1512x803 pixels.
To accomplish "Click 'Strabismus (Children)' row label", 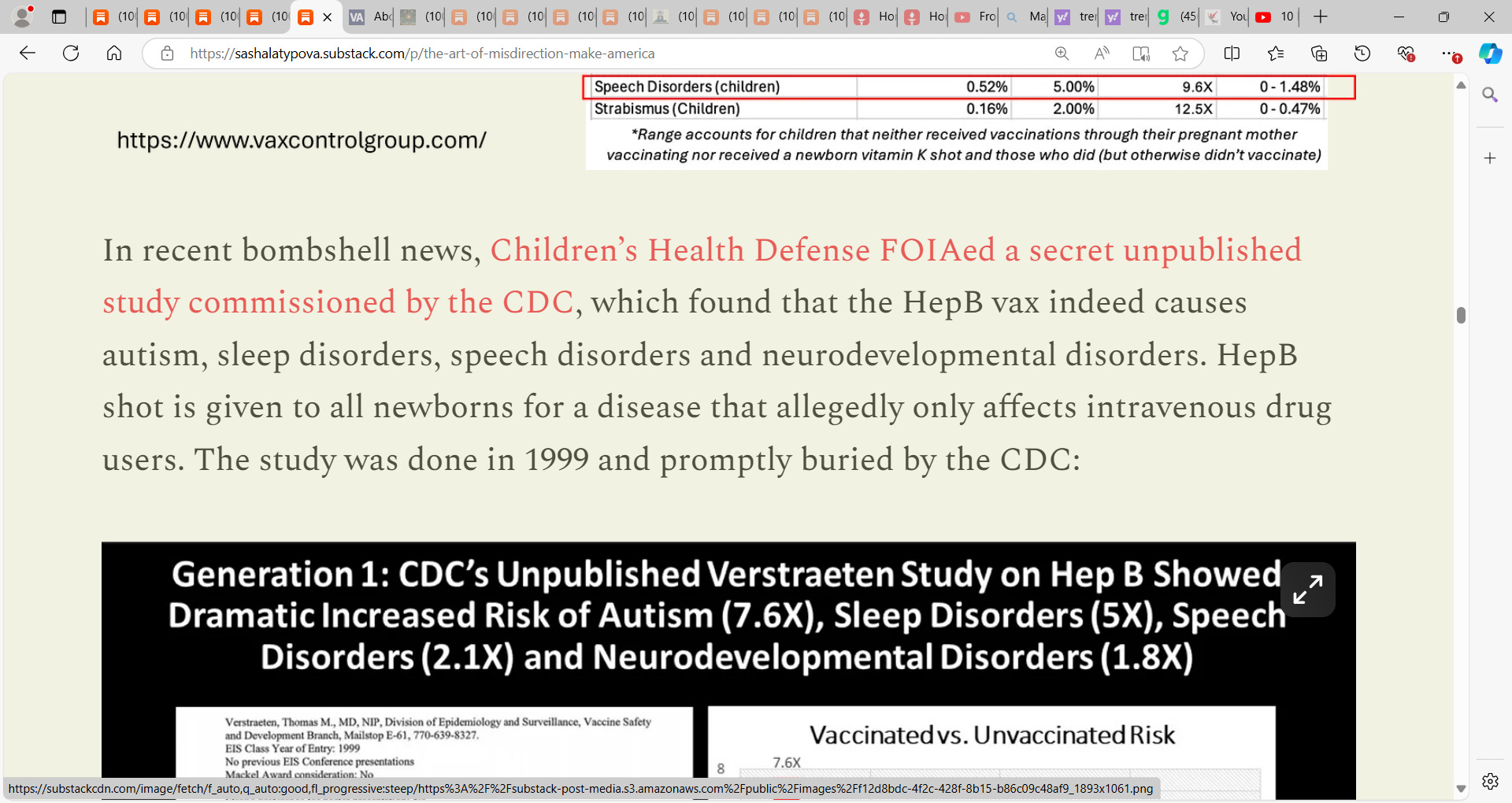I will coord(667,109).
